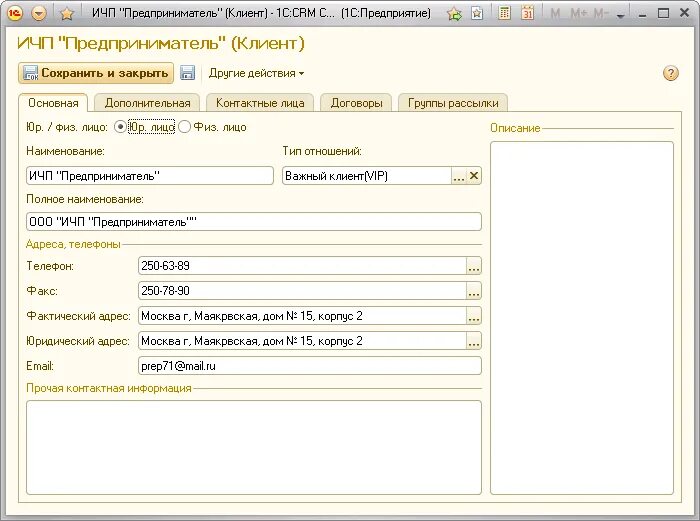Screen dimensions: 700x521
Task: Expand the title bar tools dropdown arrow
Action: coord(620,15)
